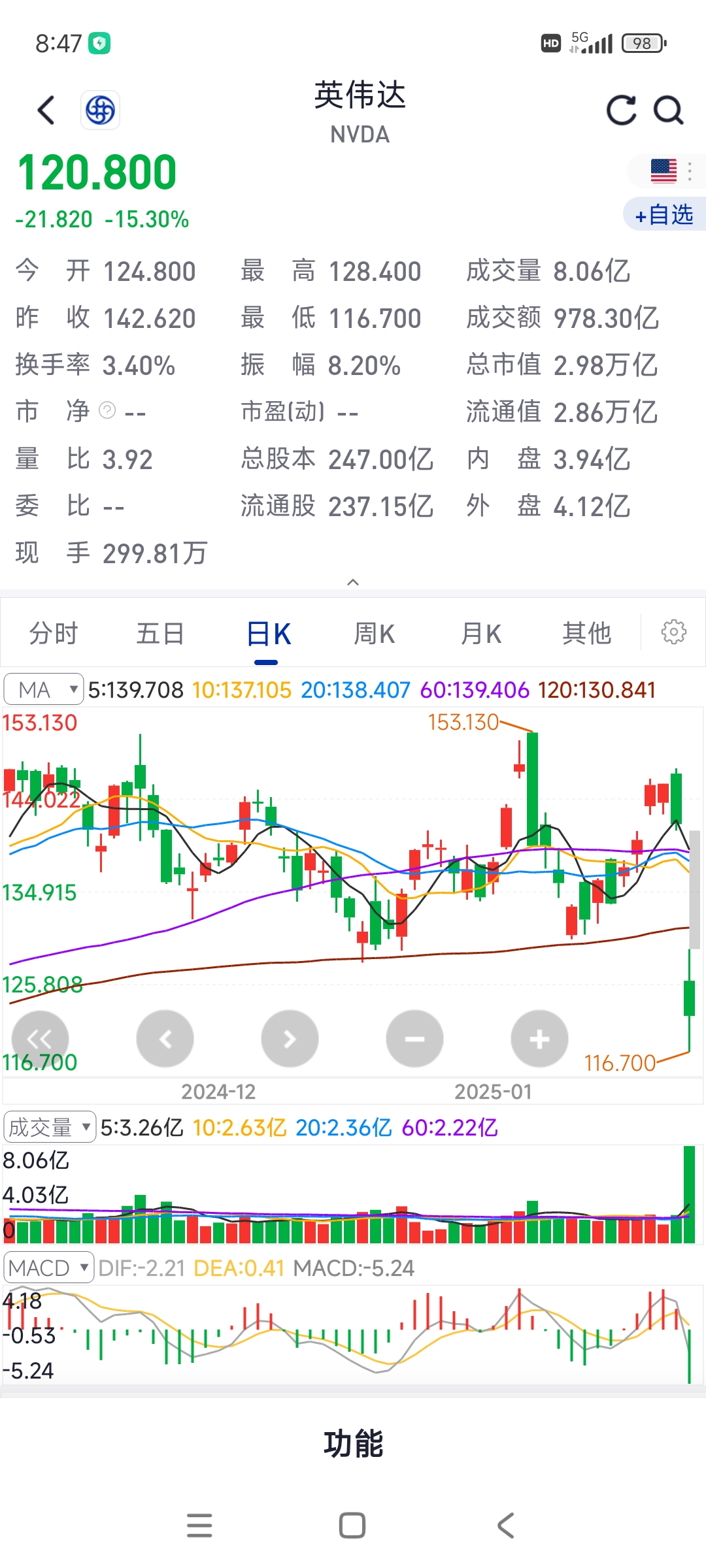The image size is (706, 1568).
Task: Tap the 今开 124.800 field
Action: tap(106, 271)
